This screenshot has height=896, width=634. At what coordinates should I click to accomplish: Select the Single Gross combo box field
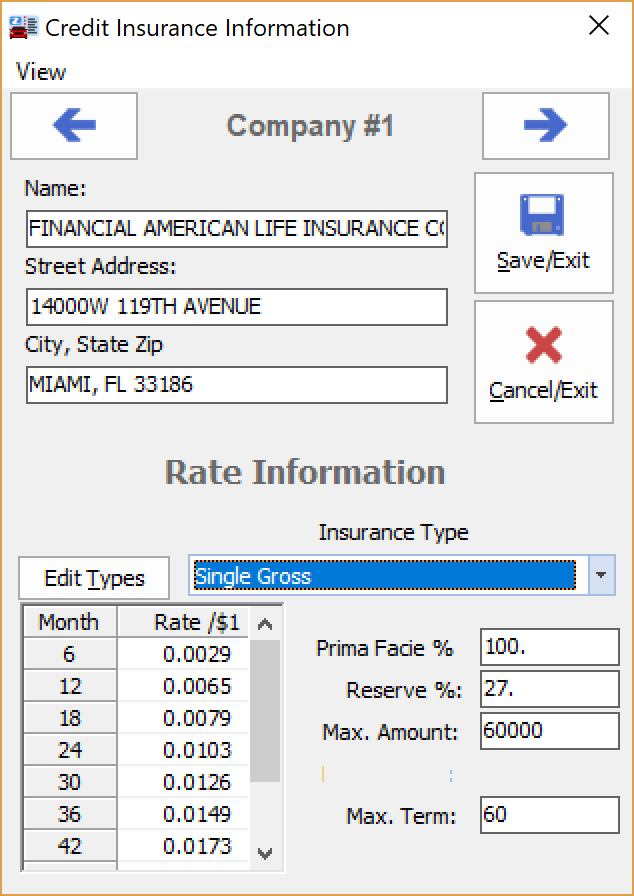(383, 576)
